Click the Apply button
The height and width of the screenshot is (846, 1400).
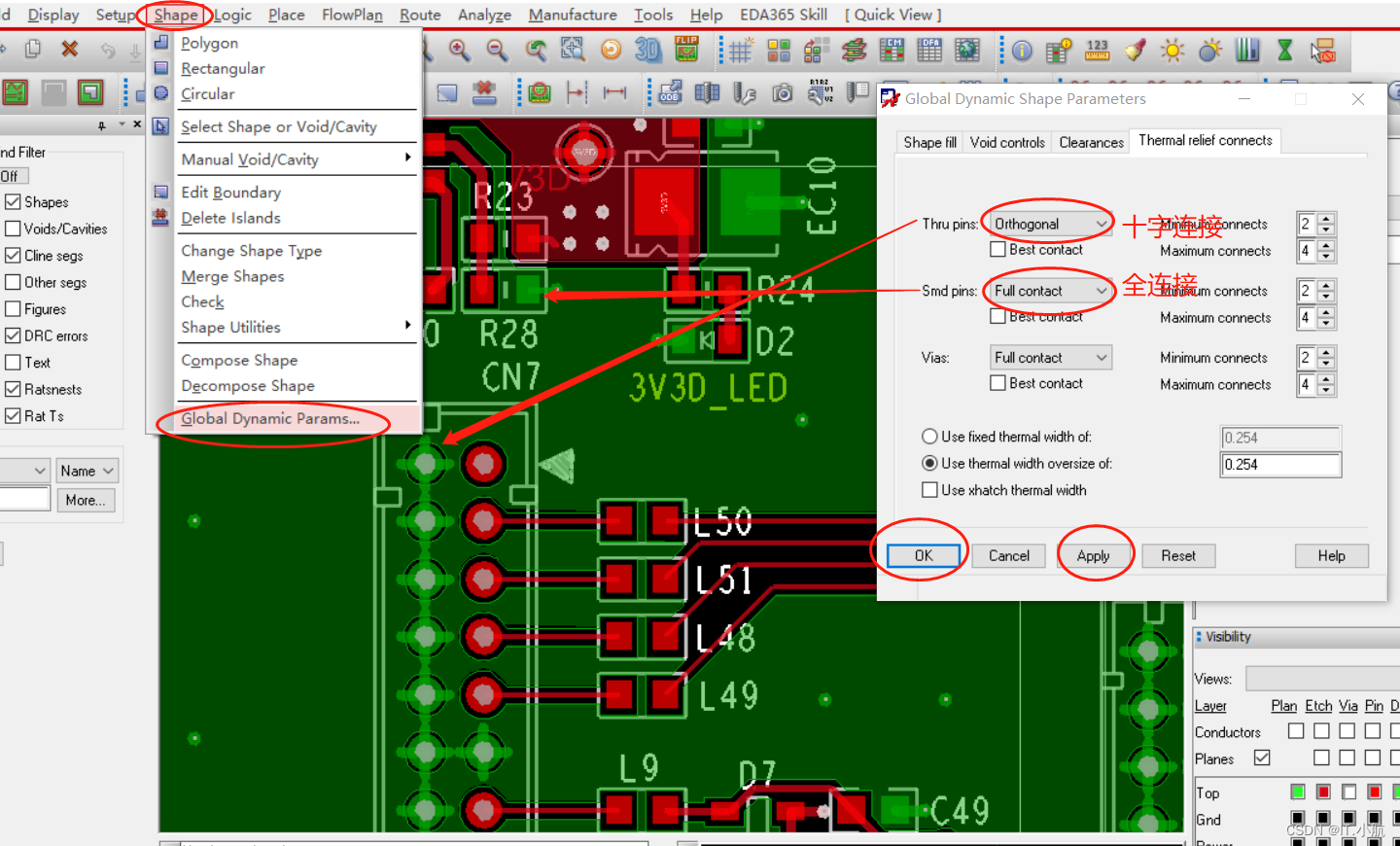tap(1093, 556)
